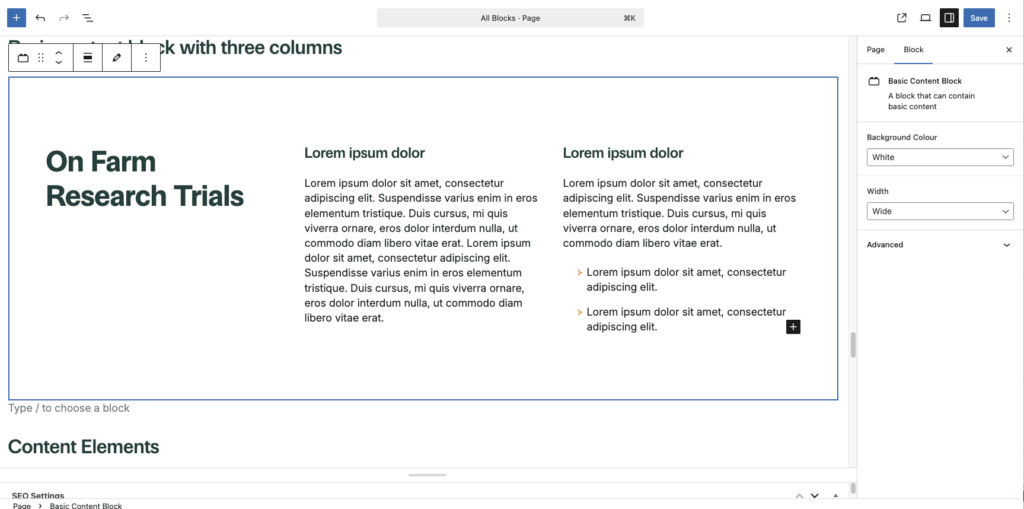The width and height of the screenshot is (1024, 509).
Task: Open the Width dropdown set to Wide
Action: [x=939, y=211]
